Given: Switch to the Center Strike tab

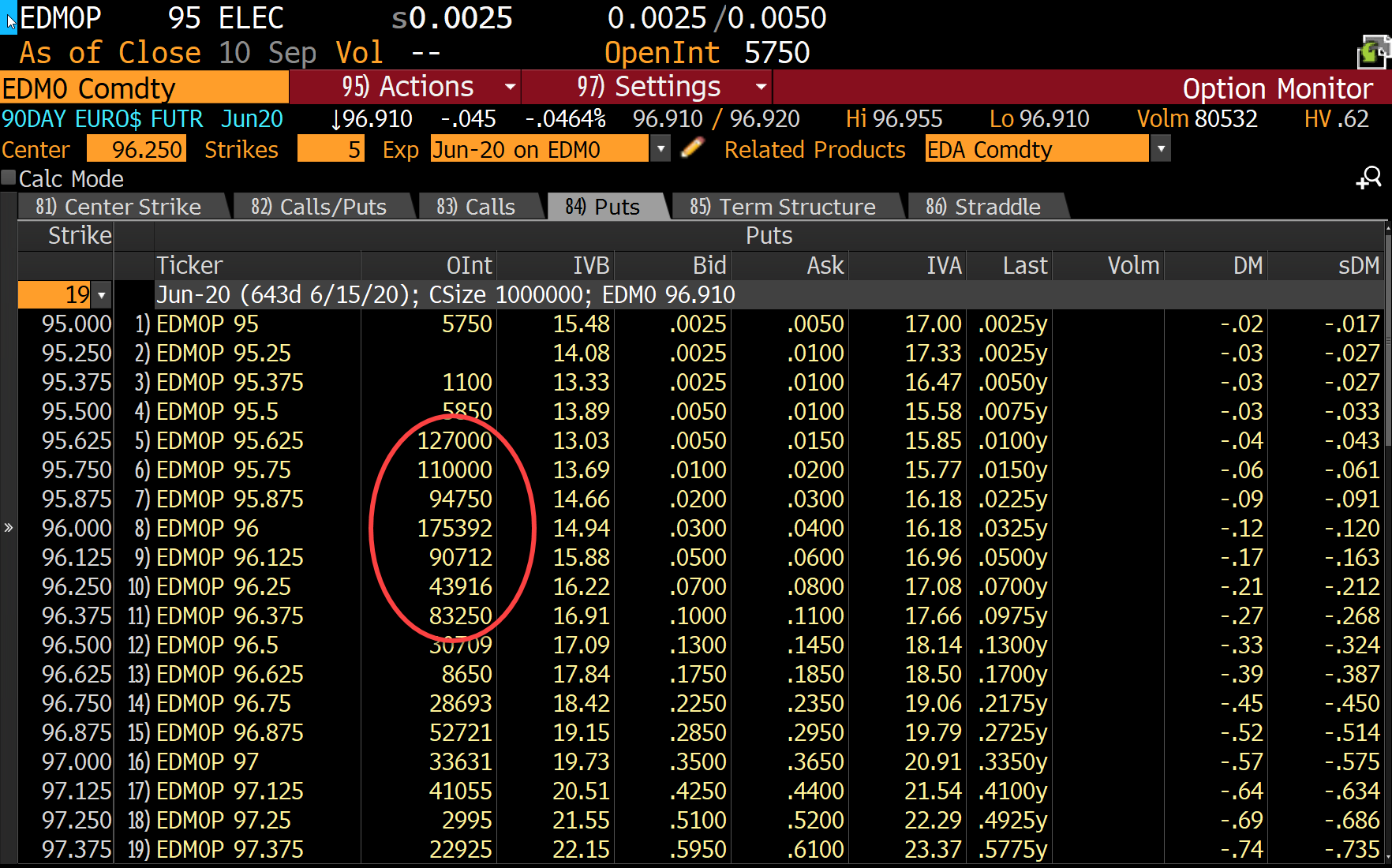Looking at the screenshot, I should 123,207.
